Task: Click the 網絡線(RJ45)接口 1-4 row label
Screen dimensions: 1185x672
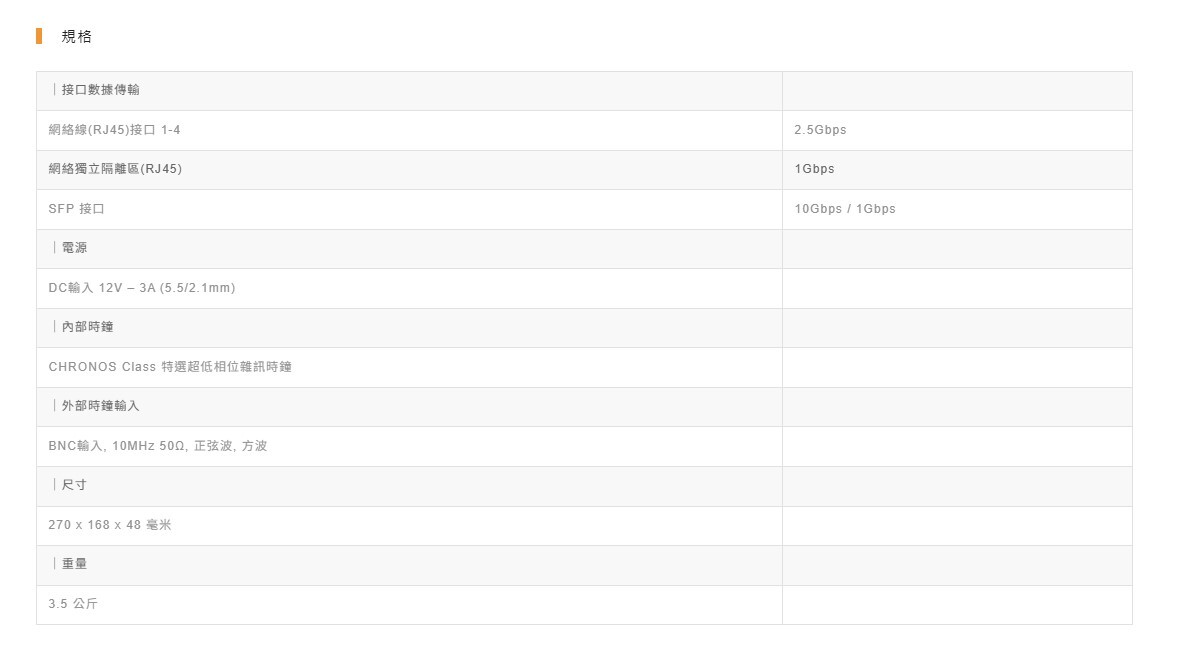Action: coord(114,130)
